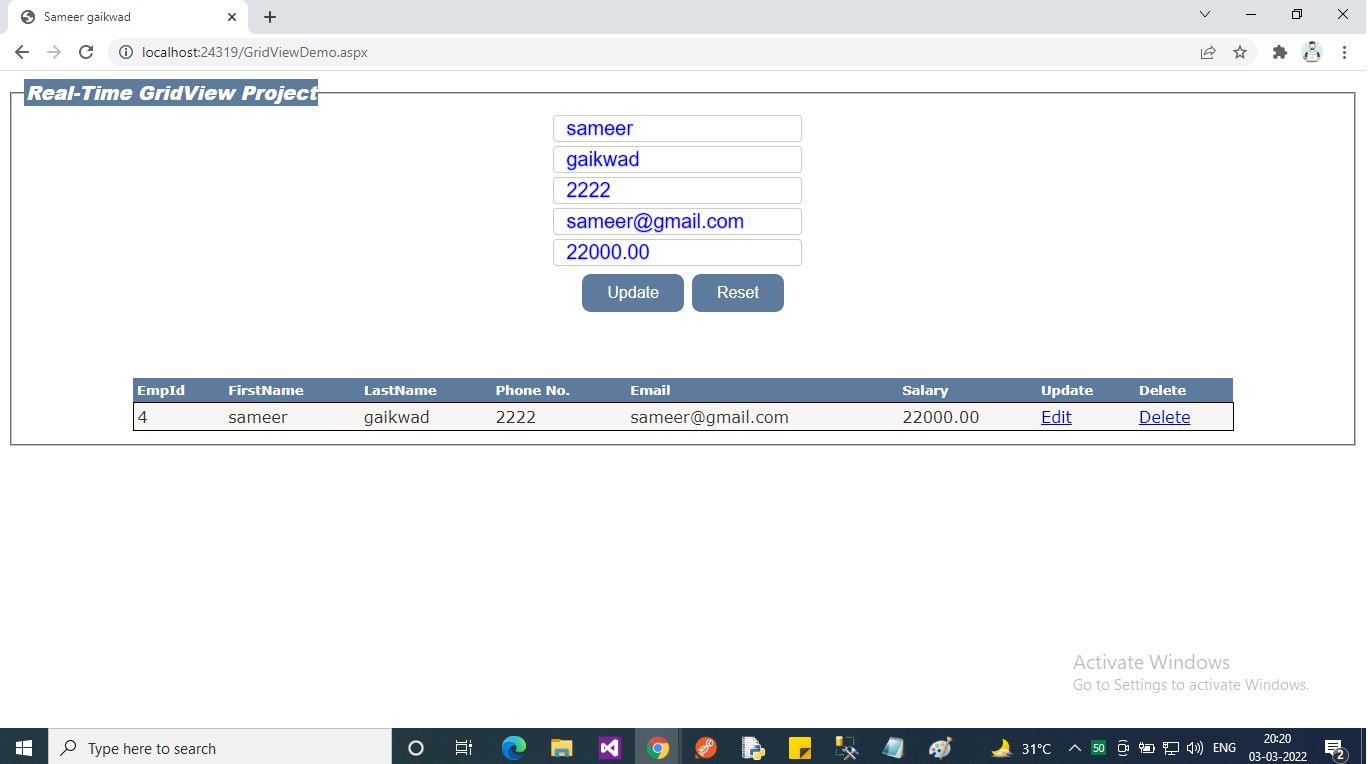Open the network tray icon
Screen dimensions: 1368x764
pos(1170,747)
